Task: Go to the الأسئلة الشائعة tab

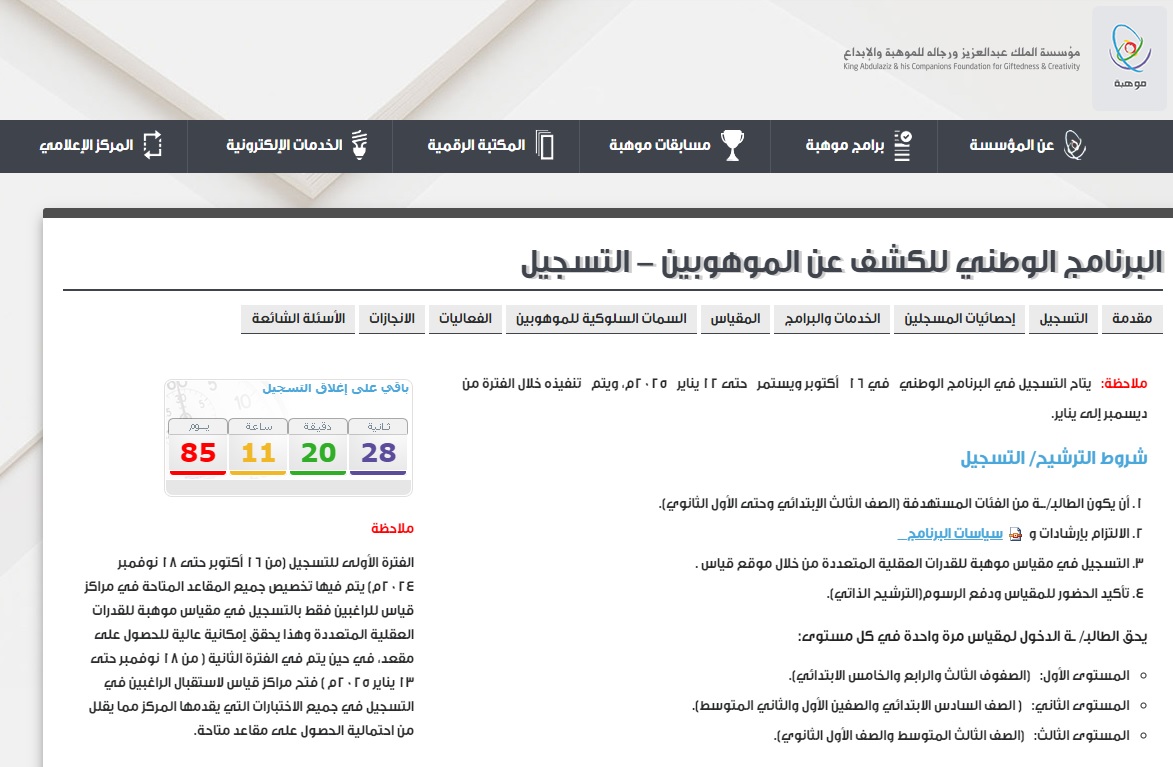Action: click(x=298, y=319)
